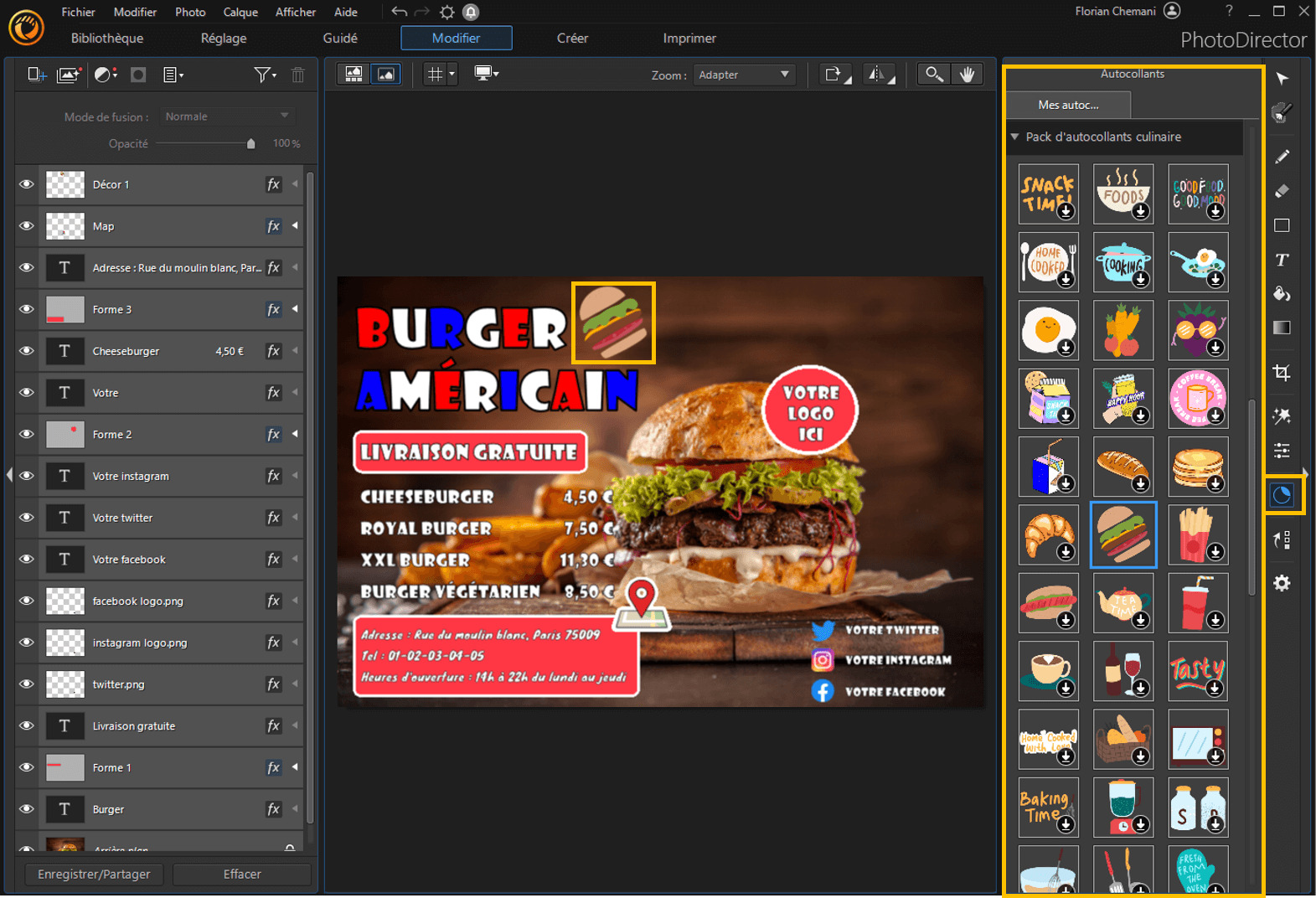Toggle visibility of Votre twitter layer

click(26, 518)
